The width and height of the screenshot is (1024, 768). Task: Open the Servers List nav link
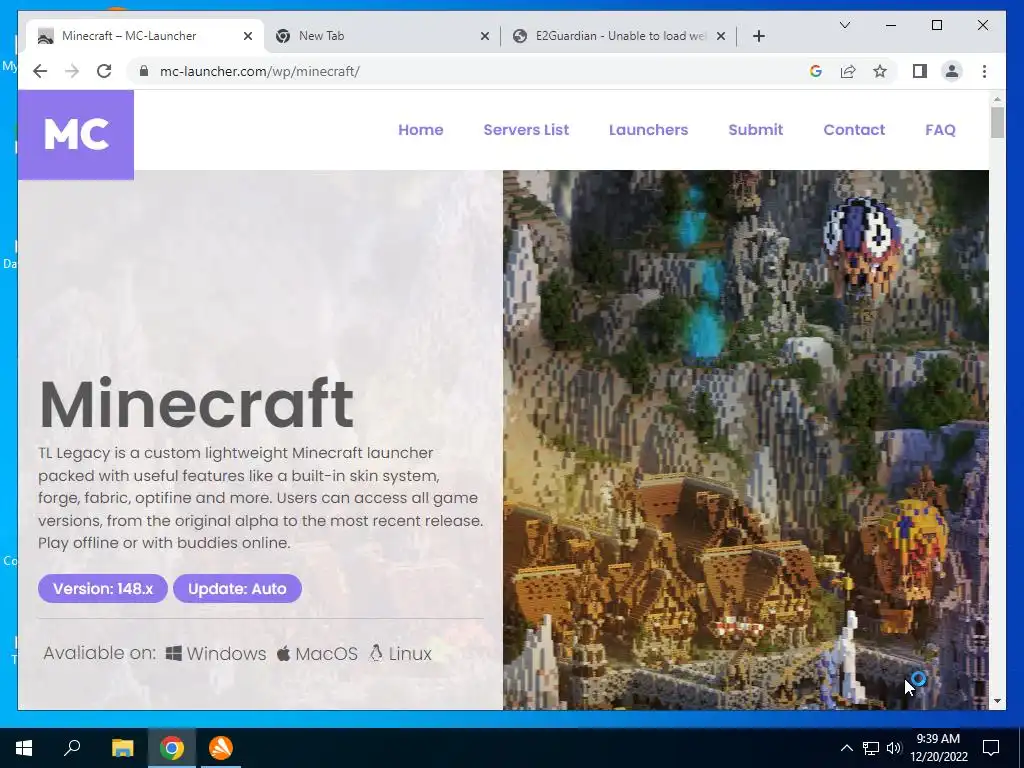[x=526, y=130]
